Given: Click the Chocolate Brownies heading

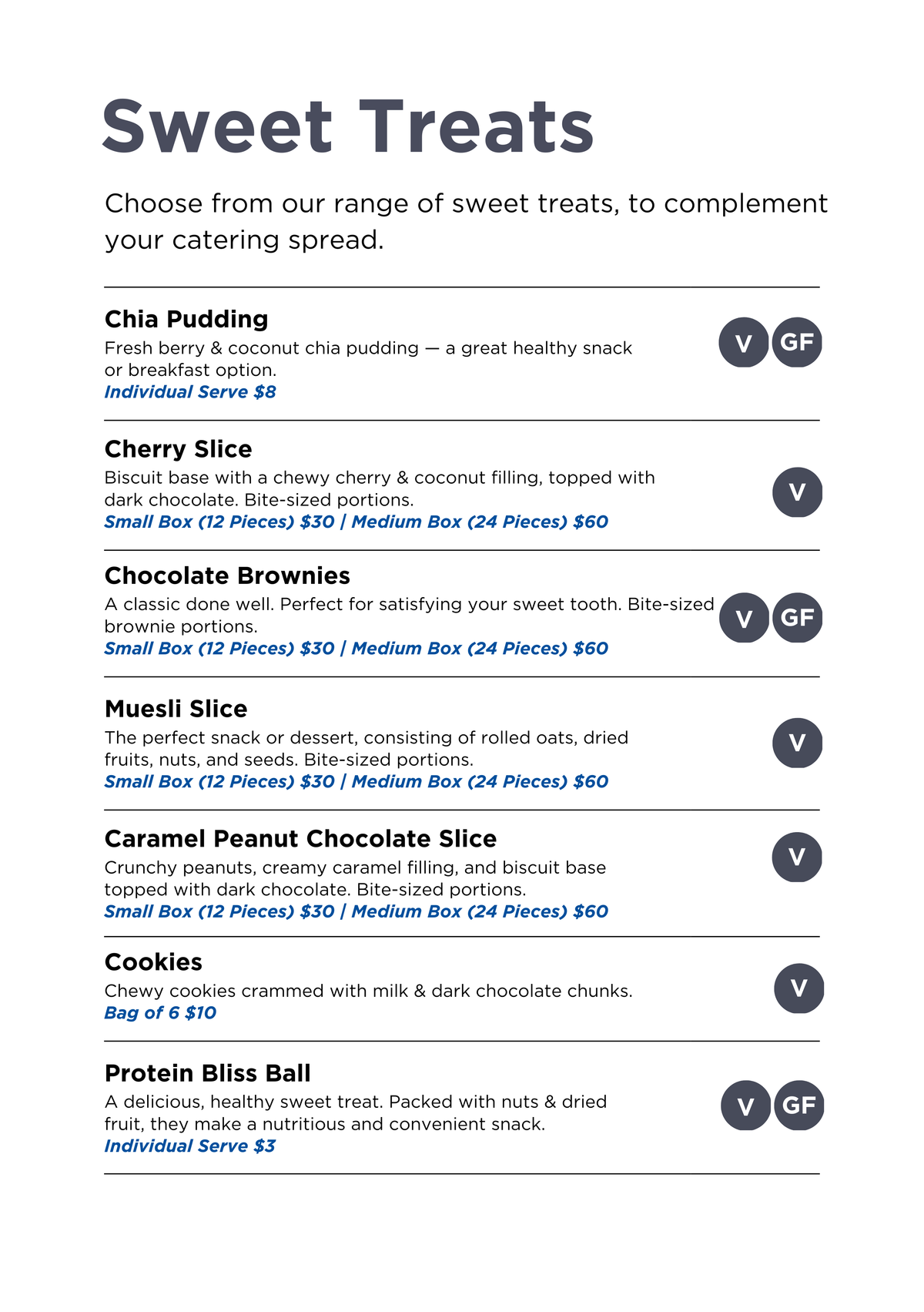Looking at the screenshot, I should (x=227, y=575).
